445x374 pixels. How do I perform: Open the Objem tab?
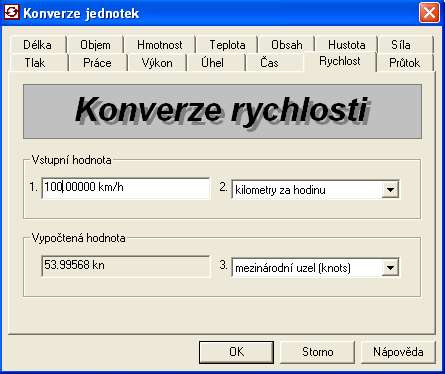click(95, 45)
